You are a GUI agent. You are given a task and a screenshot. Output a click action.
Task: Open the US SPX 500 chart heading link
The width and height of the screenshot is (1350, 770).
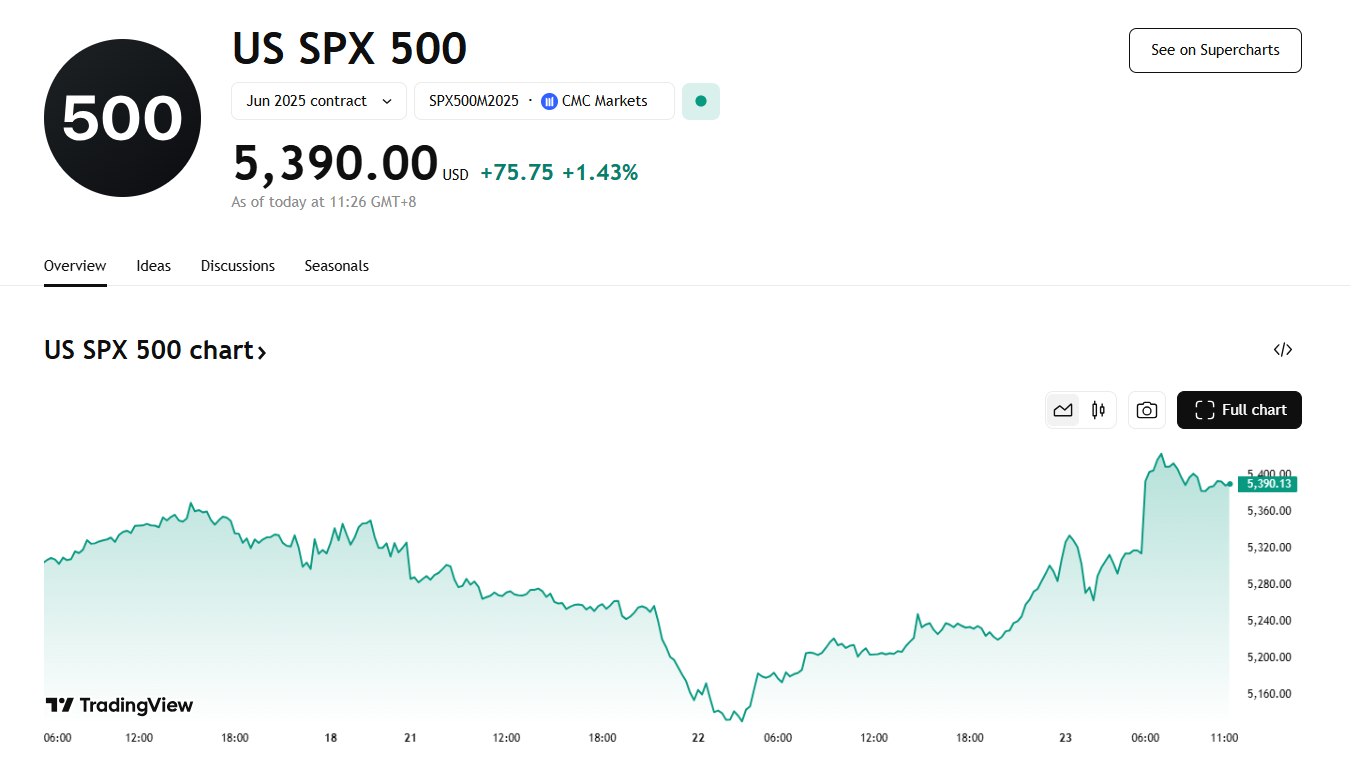click(x=148, y=350)
